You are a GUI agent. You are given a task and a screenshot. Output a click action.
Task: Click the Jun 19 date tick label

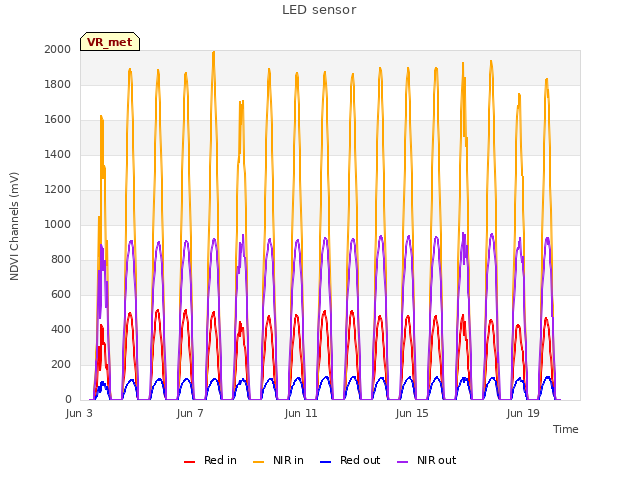[523, 413]
